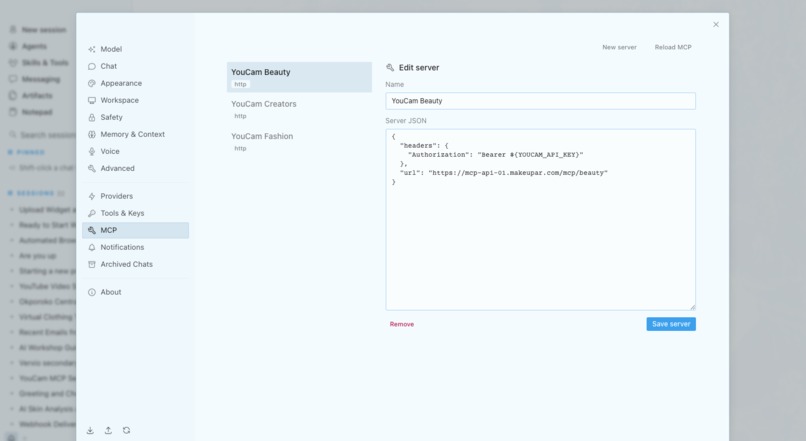Viewport: 806px width, 441px height.
Task: Open the Providers settings section
Action: click(135, 196)
